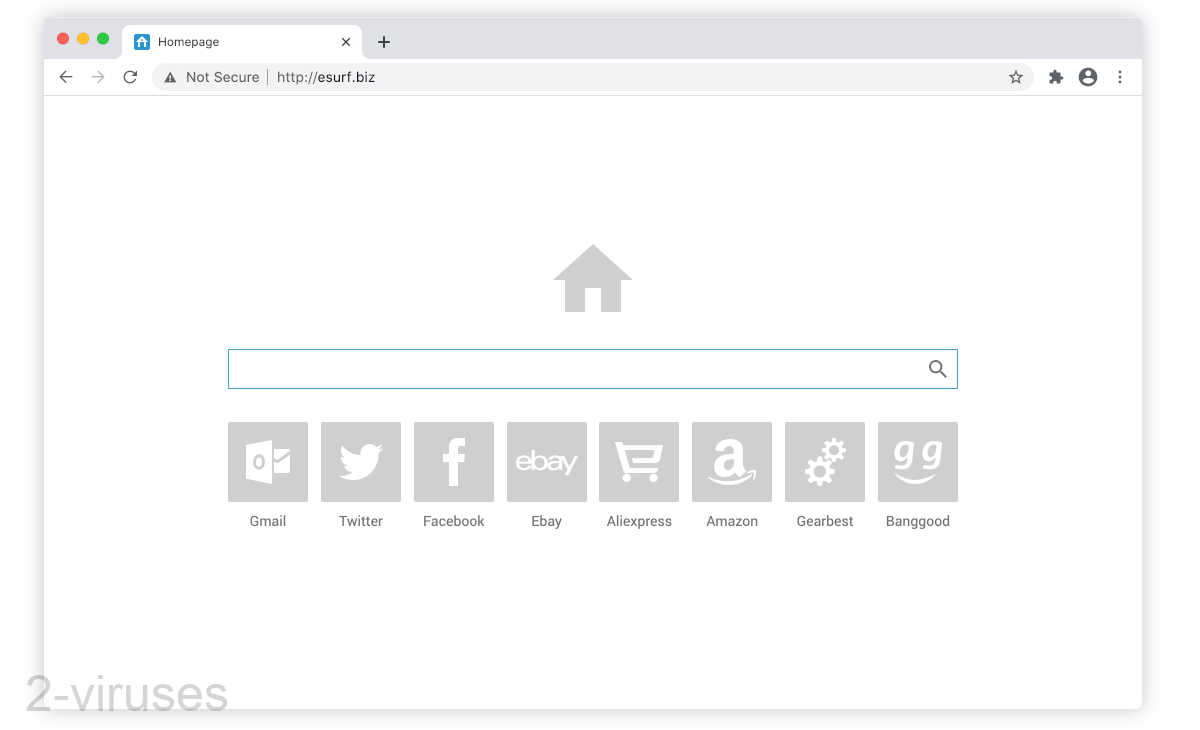
Task: Select the Facebook shortcut icon
Action: point(453,462)
